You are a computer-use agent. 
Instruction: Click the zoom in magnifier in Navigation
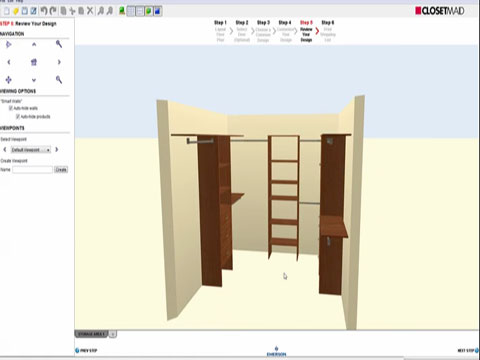(x=59, y=44)
